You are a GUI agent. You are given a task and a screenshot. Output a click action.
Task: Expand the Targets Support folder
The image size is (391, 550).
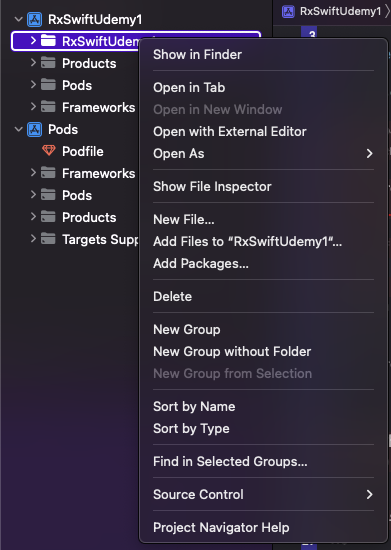point(33,239)
